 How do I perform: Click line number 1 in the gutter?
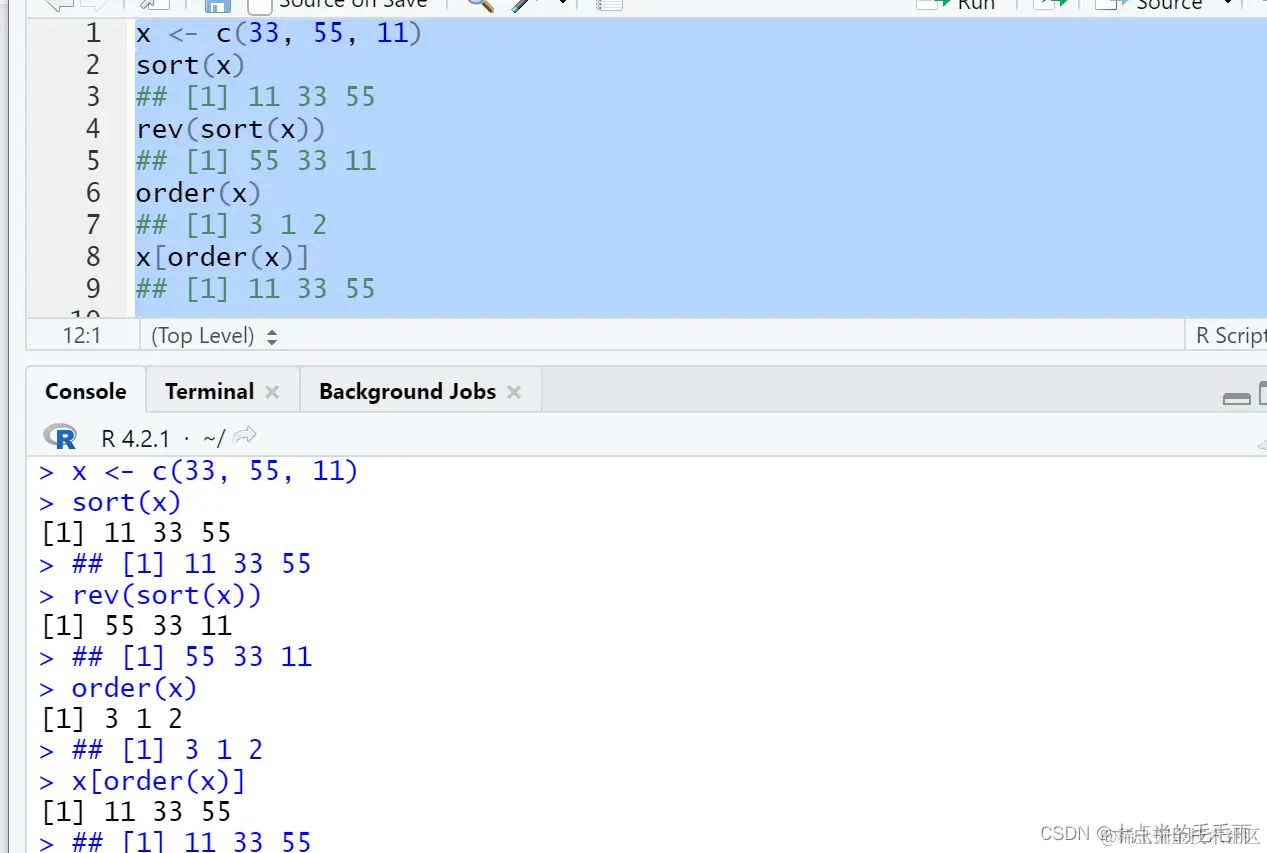tap(93, 33)
